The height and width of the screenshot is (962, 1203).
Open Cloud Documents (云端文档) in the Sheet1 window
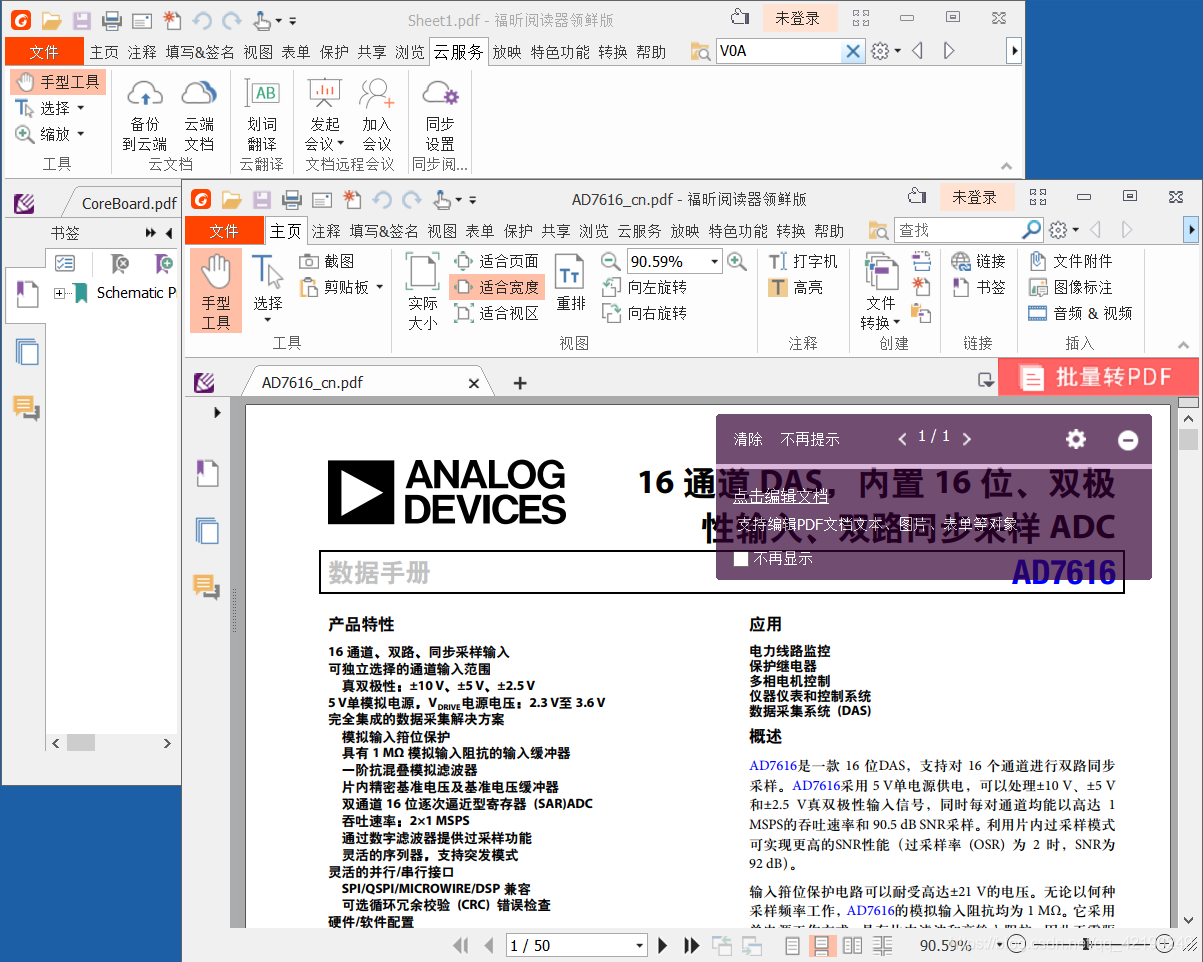pyautogui.click(x=199, y=114)
